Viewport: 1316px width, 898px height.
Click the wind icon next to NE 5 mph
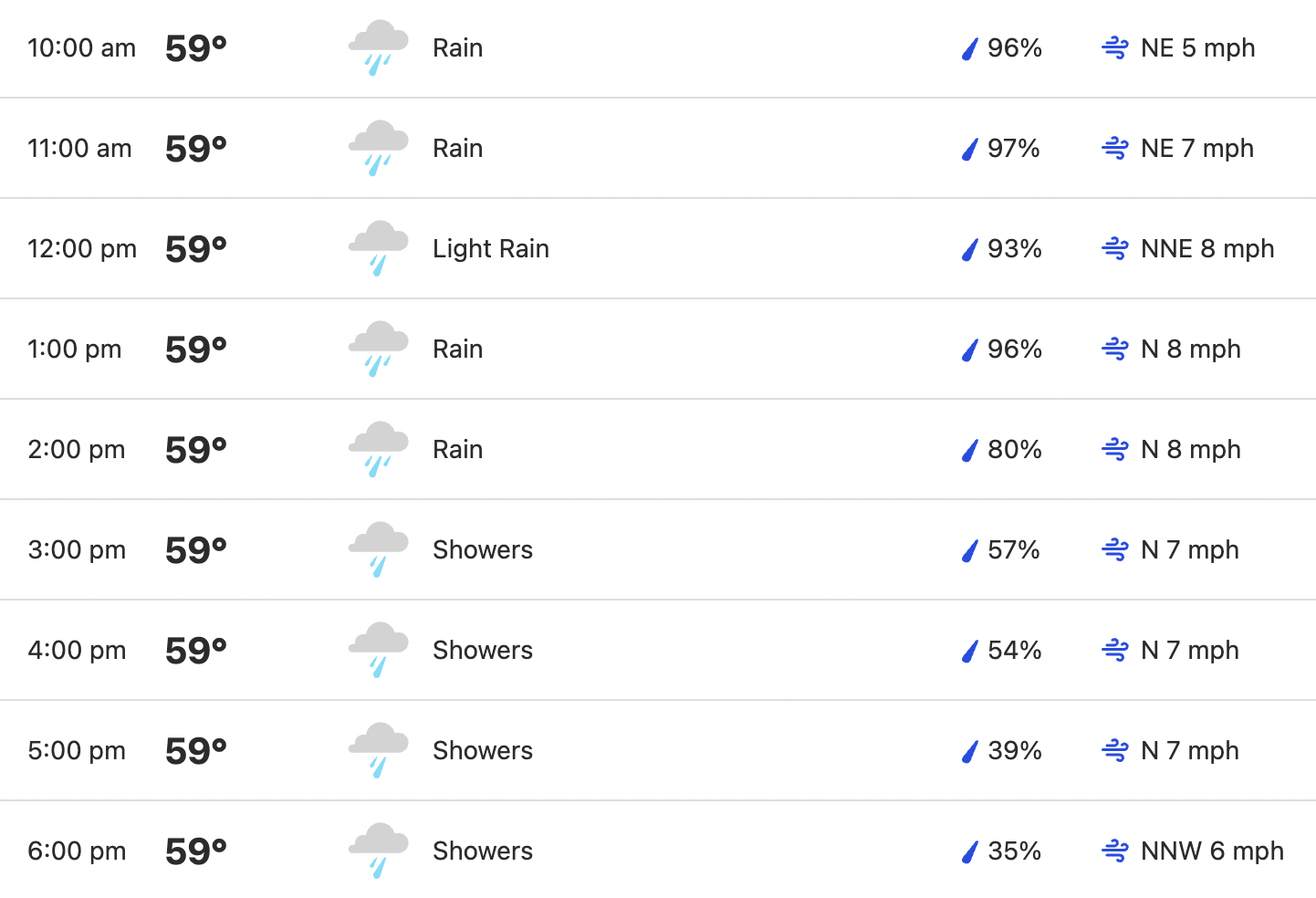[1114, 47]
